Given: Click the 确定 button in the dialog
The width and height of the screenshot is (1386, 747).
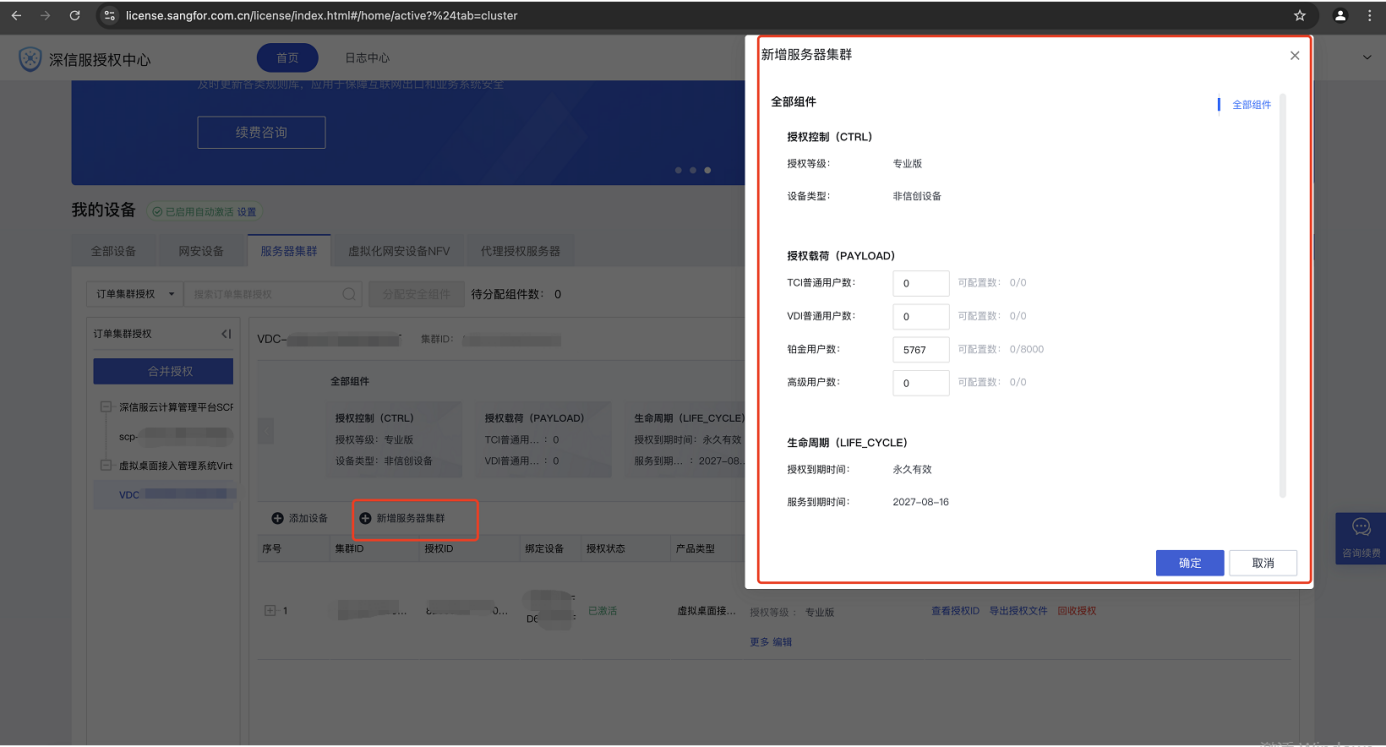Looking at the screenshot, I should tap(1190, 563).
